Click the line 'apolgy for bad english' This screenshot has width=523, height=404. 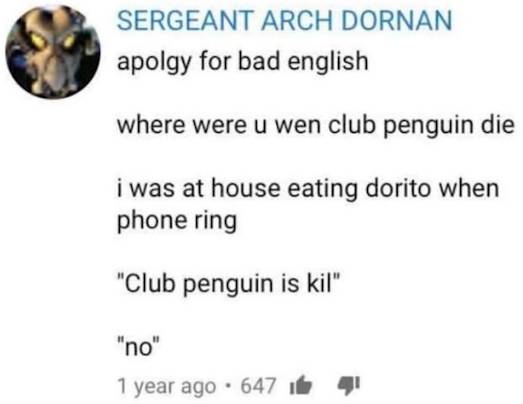click(242, 62)
